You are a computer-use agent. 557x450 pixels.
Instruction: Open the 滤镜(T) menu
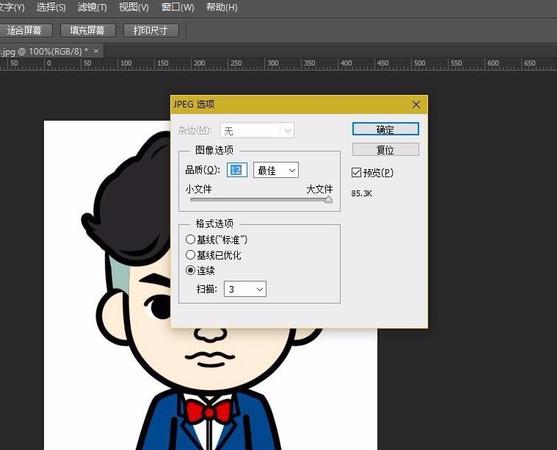pyautogui.click(x=92, y=7)
